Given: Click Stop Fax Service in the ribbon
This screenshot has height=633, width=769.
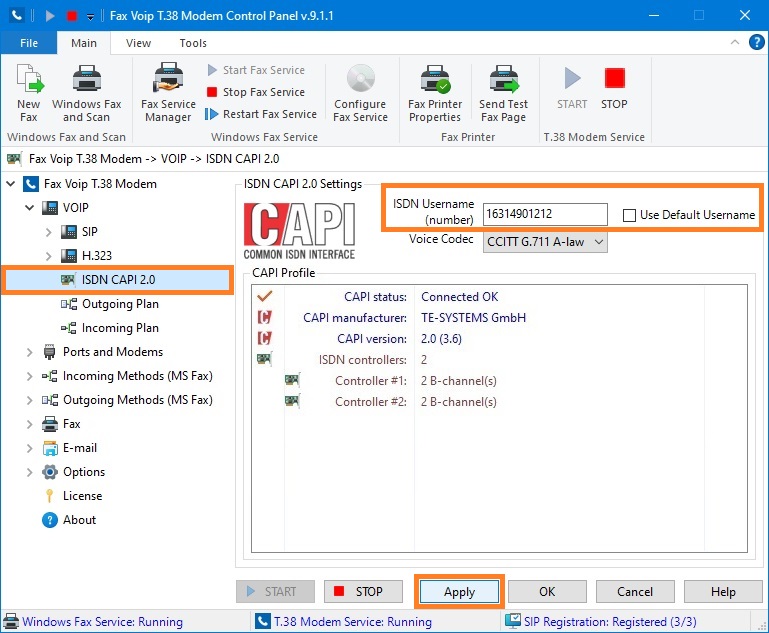Looking at the screenshot, I should (x=256, y=92).
